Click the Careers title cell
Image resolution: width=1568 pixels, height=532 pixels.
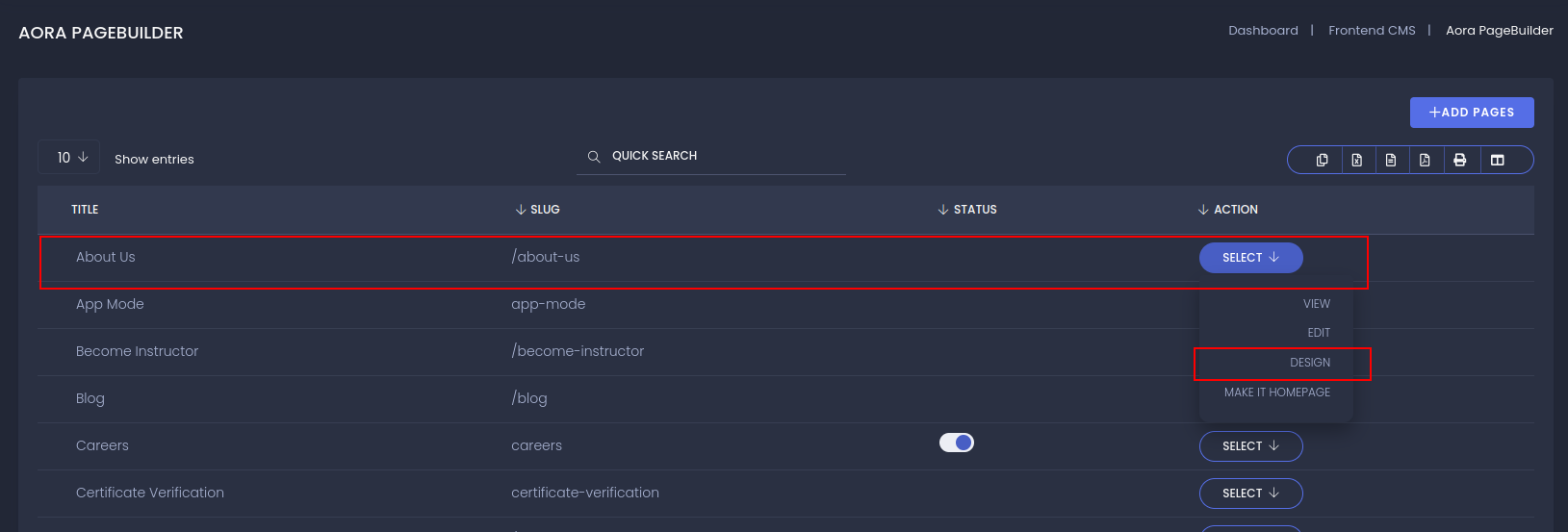(x=102, y=445)
